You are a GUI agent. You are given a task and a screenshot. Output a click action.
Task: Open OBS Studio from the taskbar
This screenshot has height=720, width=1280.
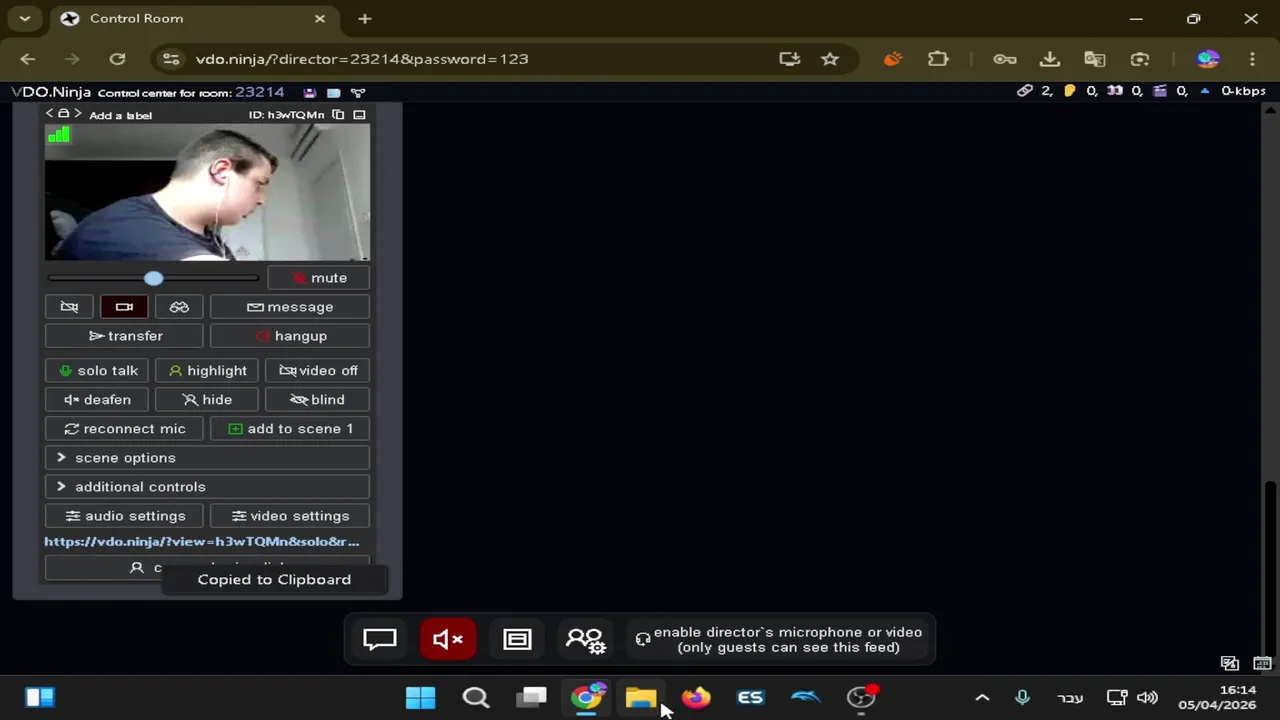(x=861, y=697)
